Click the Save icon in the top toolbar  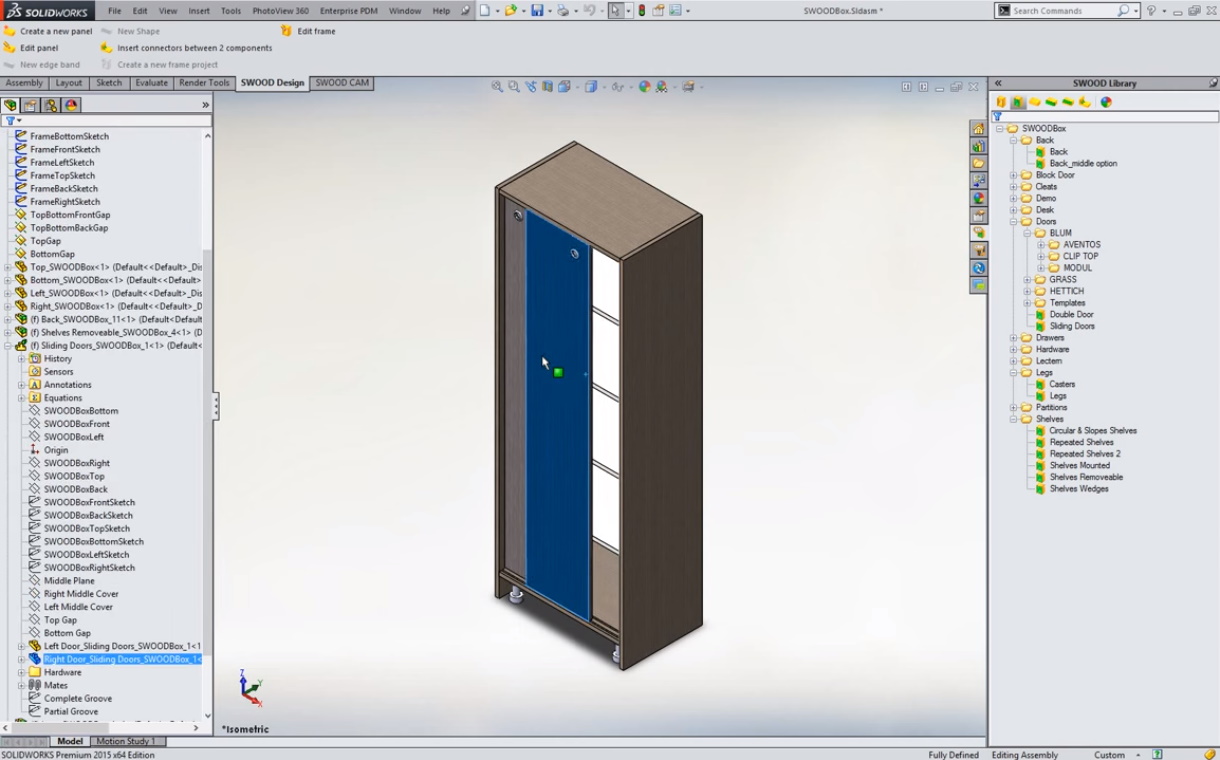(537, 11)
